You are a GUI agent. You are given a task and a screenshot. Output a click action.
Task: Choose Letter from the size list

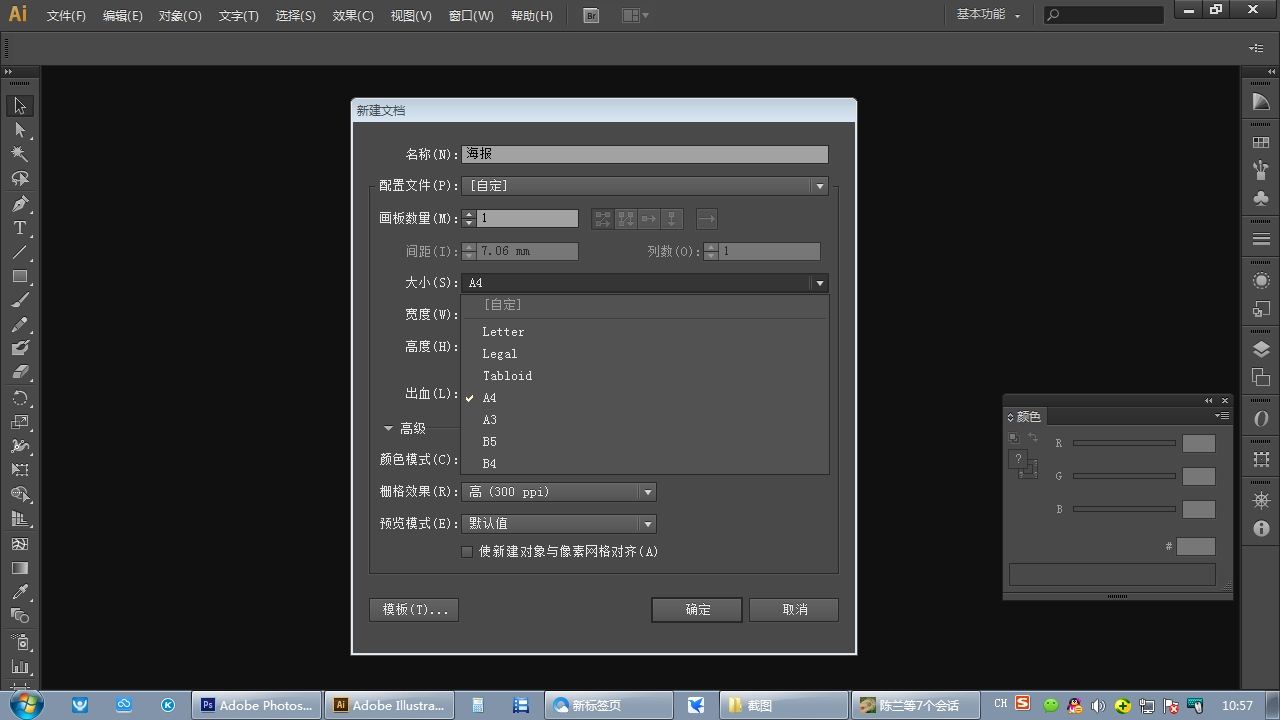[644, 332]
